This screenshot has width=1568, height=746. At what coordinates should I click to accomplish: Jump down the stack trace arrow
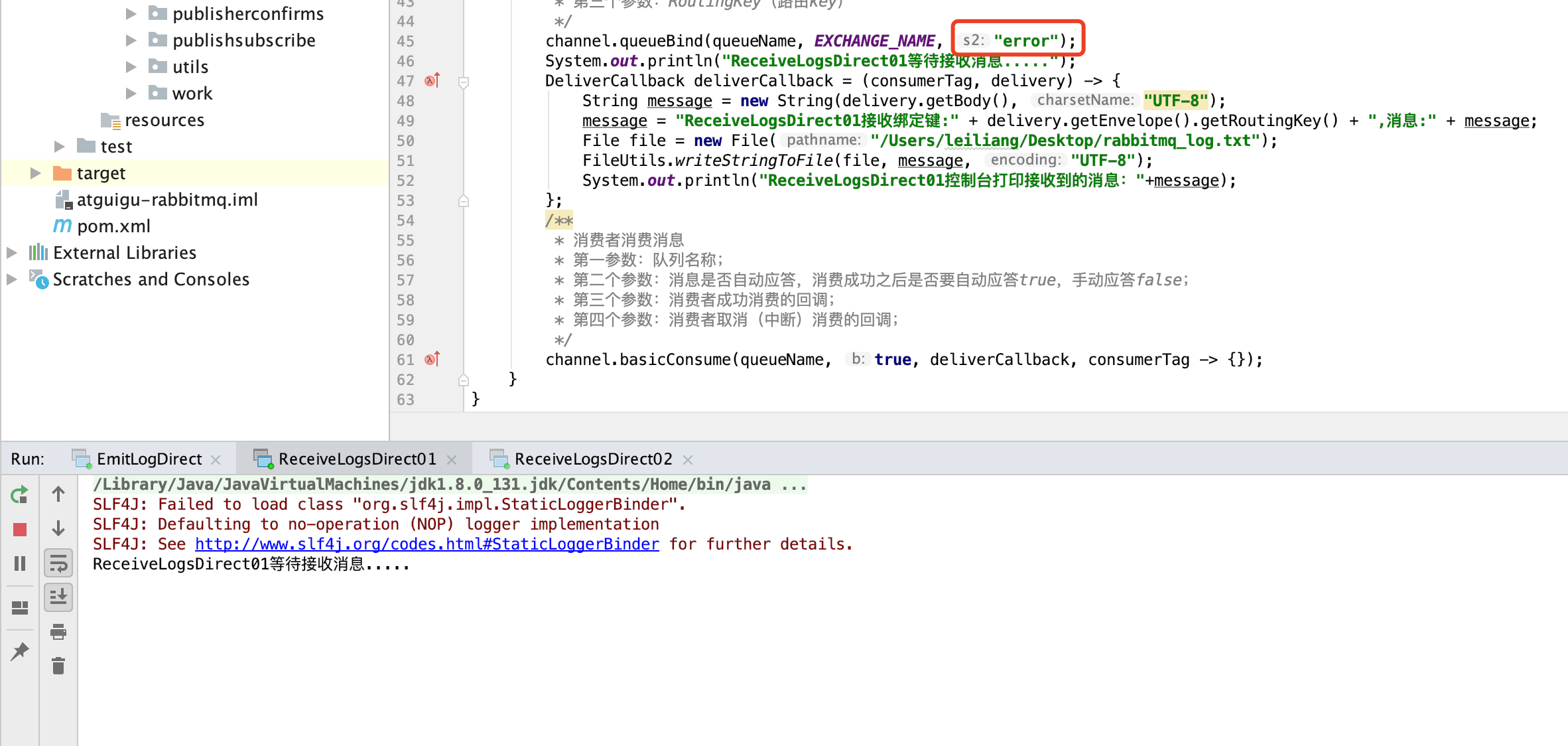click(x=58, y=529)
